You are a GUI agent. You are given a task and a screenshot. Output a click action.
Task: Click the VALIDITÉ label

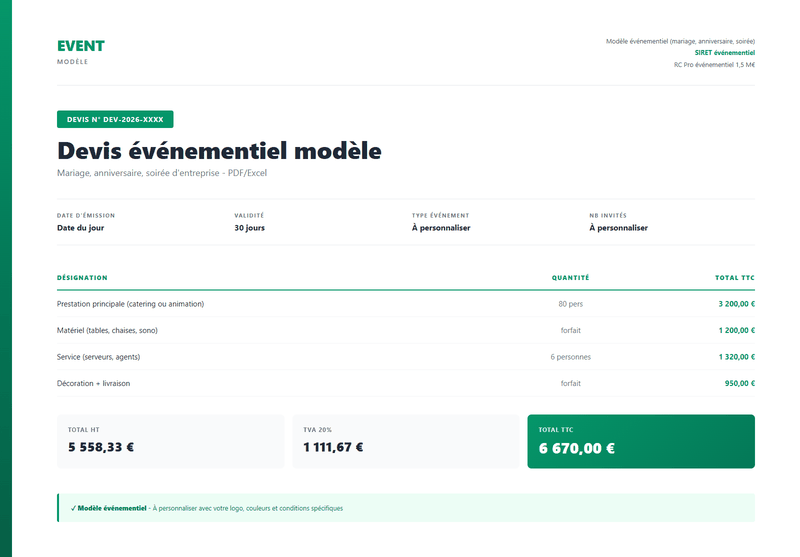coord(249,215)
